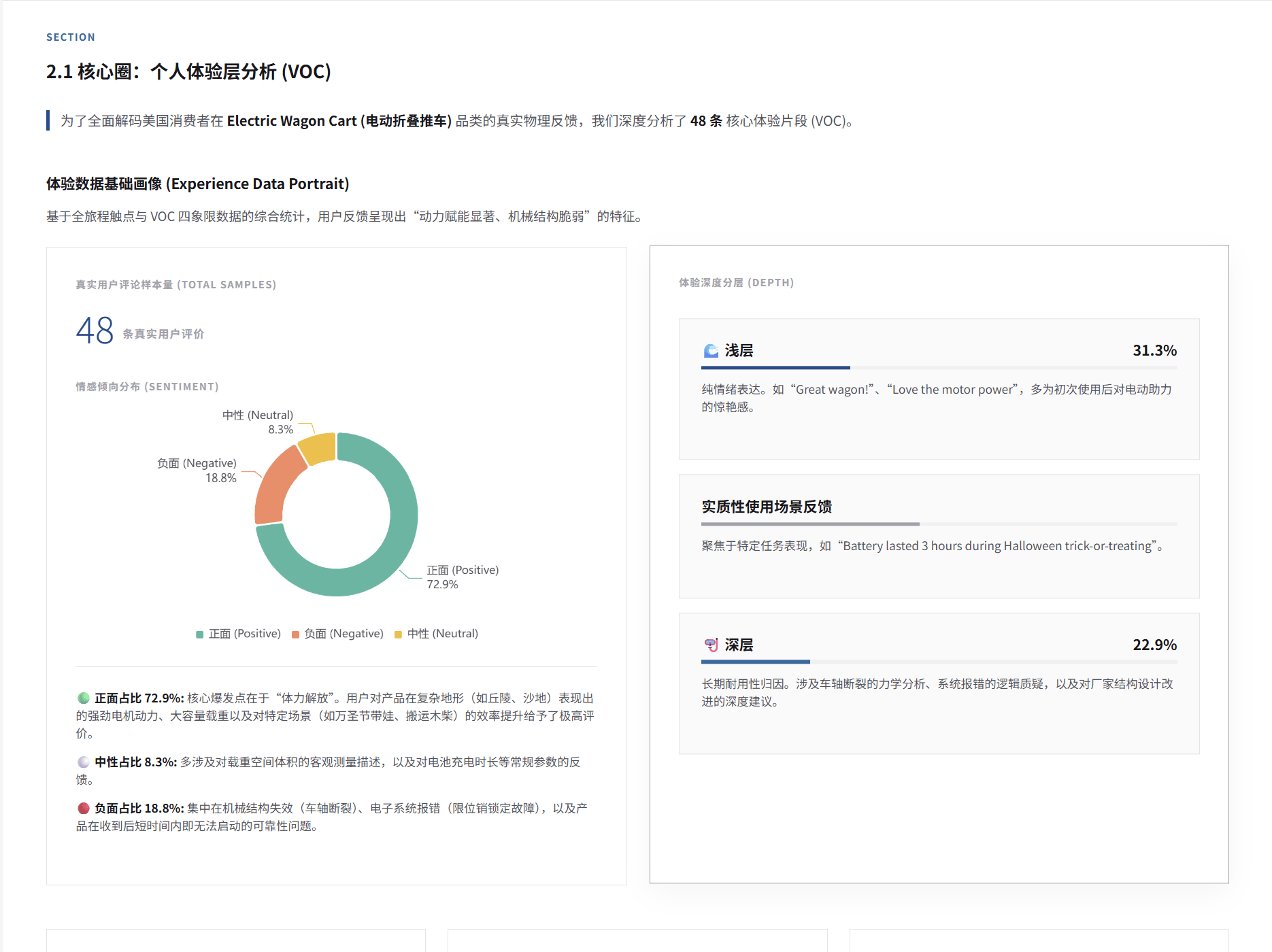
Task: Toggle the 正面 (Positive) series in the legend
Action: pyautogui.click(x=238, y=633)
